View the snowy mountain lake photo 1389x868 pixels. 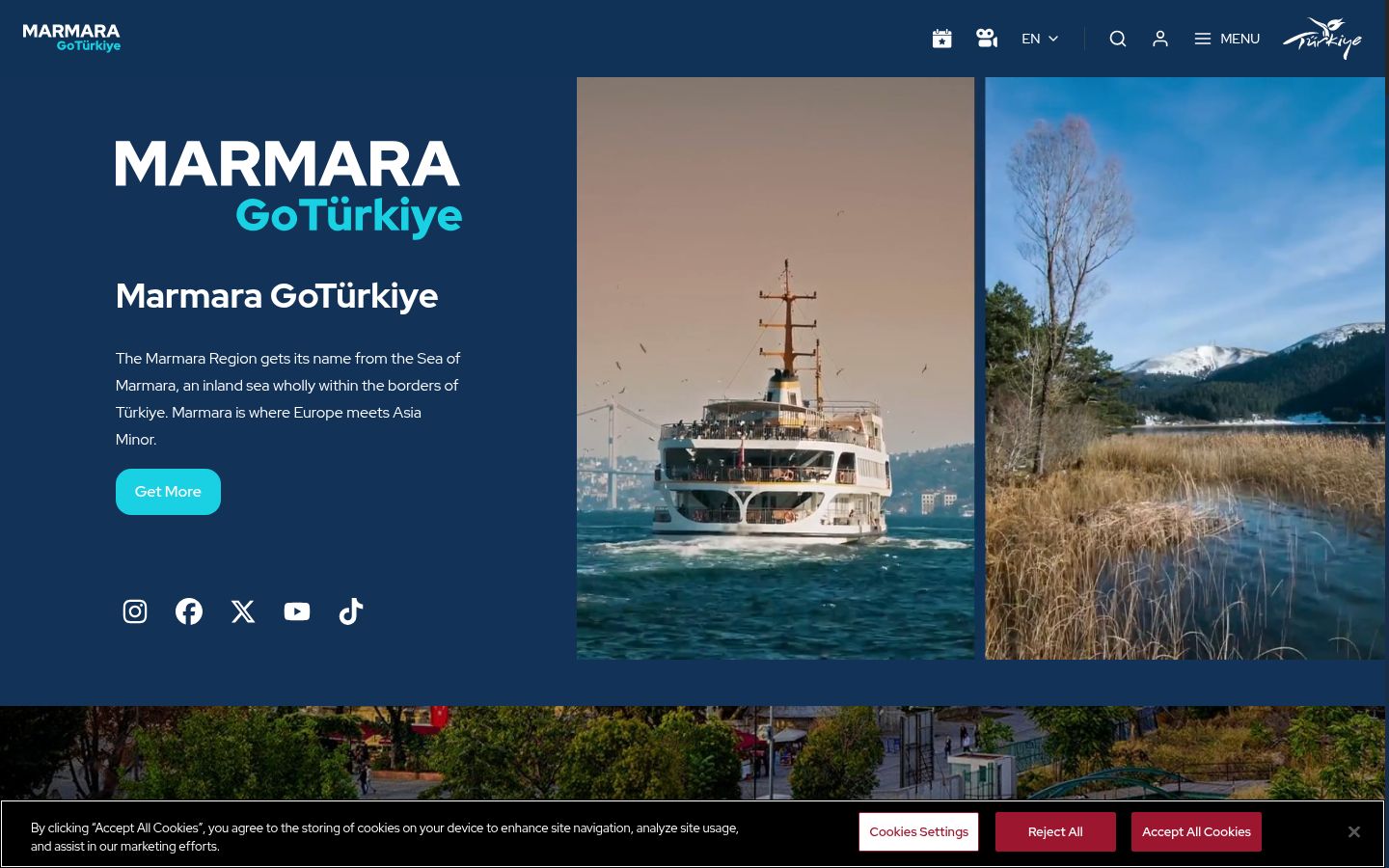[1185, 368]
